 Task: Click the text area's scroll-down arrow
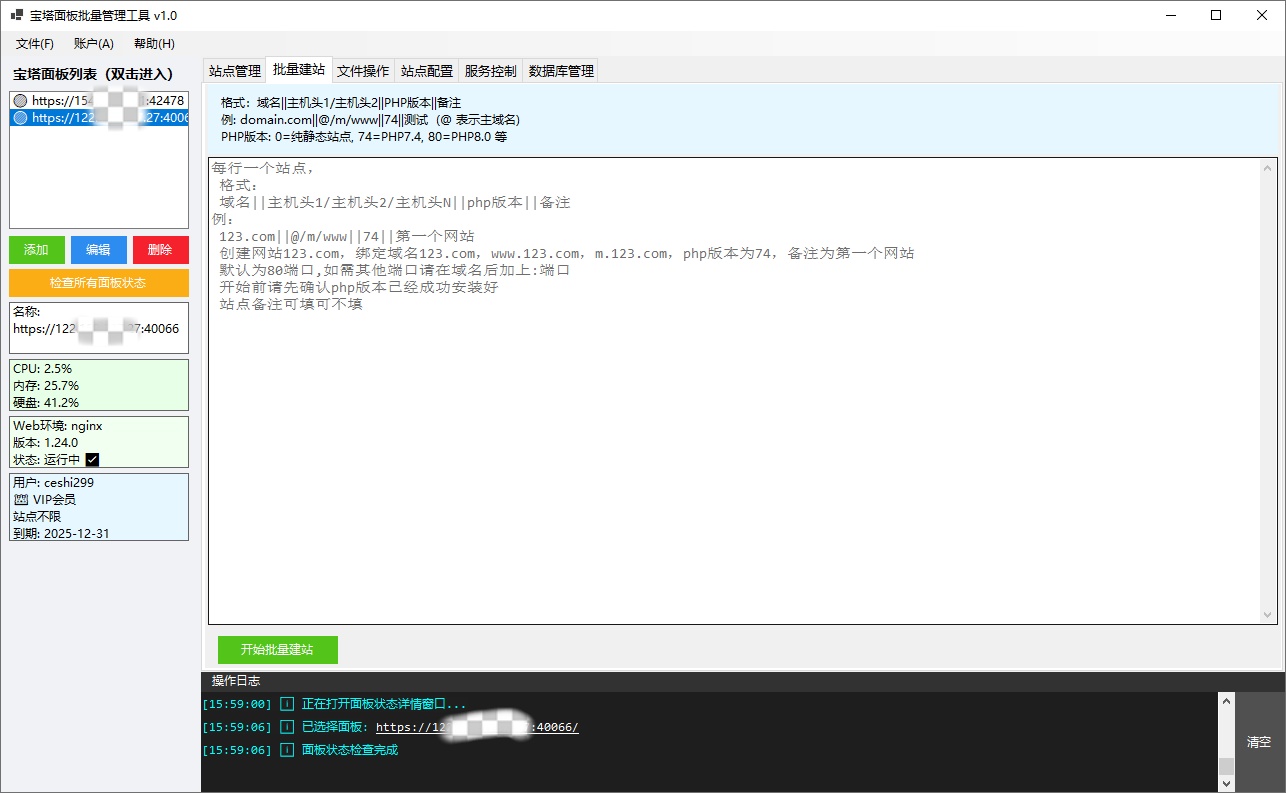pos(1268,615)
